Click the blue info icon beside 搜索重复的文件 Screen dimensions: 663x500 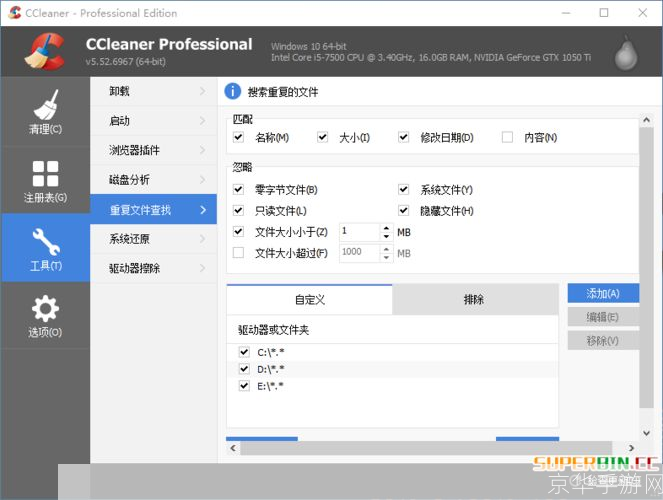coord(233,91)
